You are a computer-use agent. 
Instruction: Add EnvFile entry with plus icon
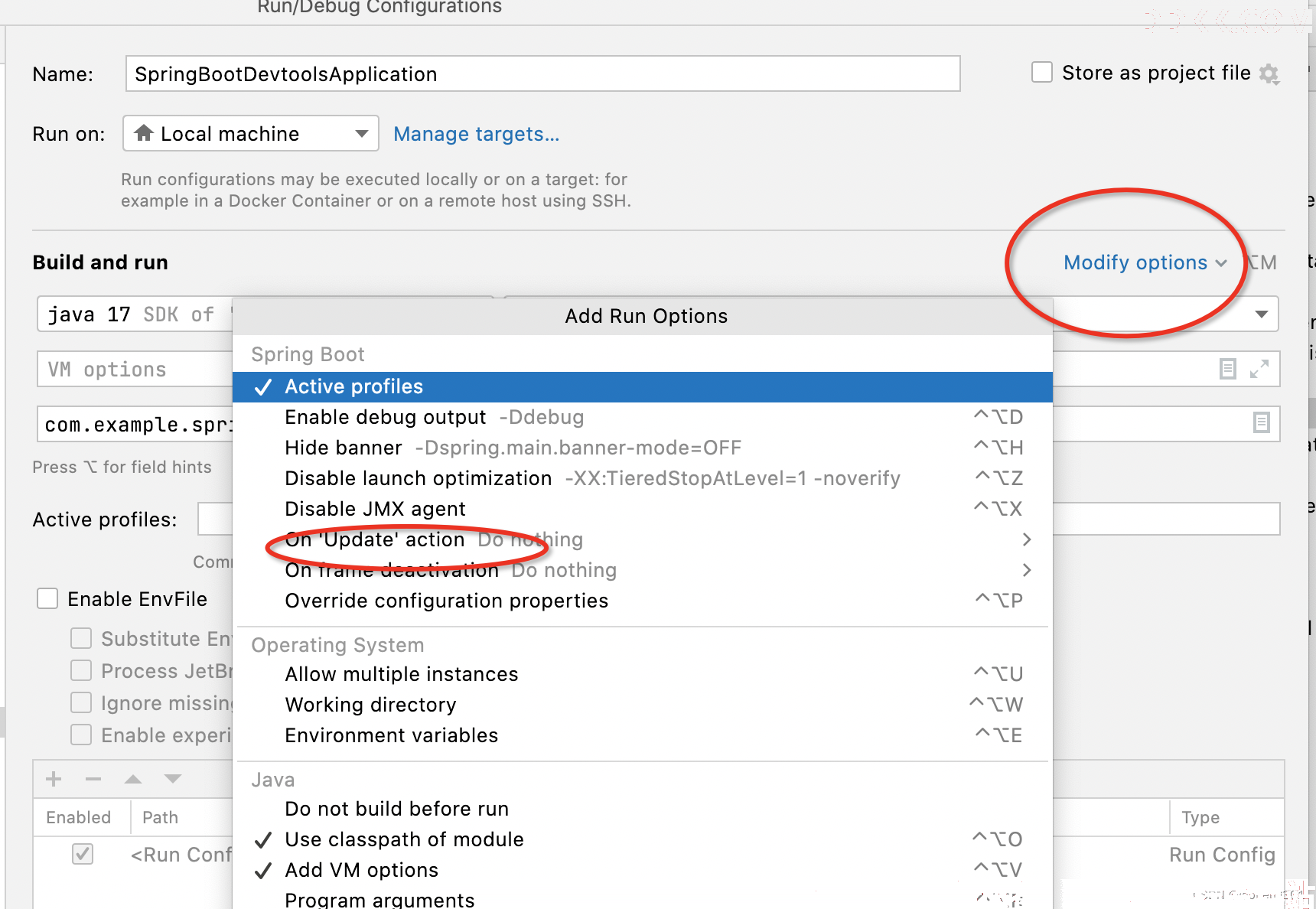click(x=54, y=779)
